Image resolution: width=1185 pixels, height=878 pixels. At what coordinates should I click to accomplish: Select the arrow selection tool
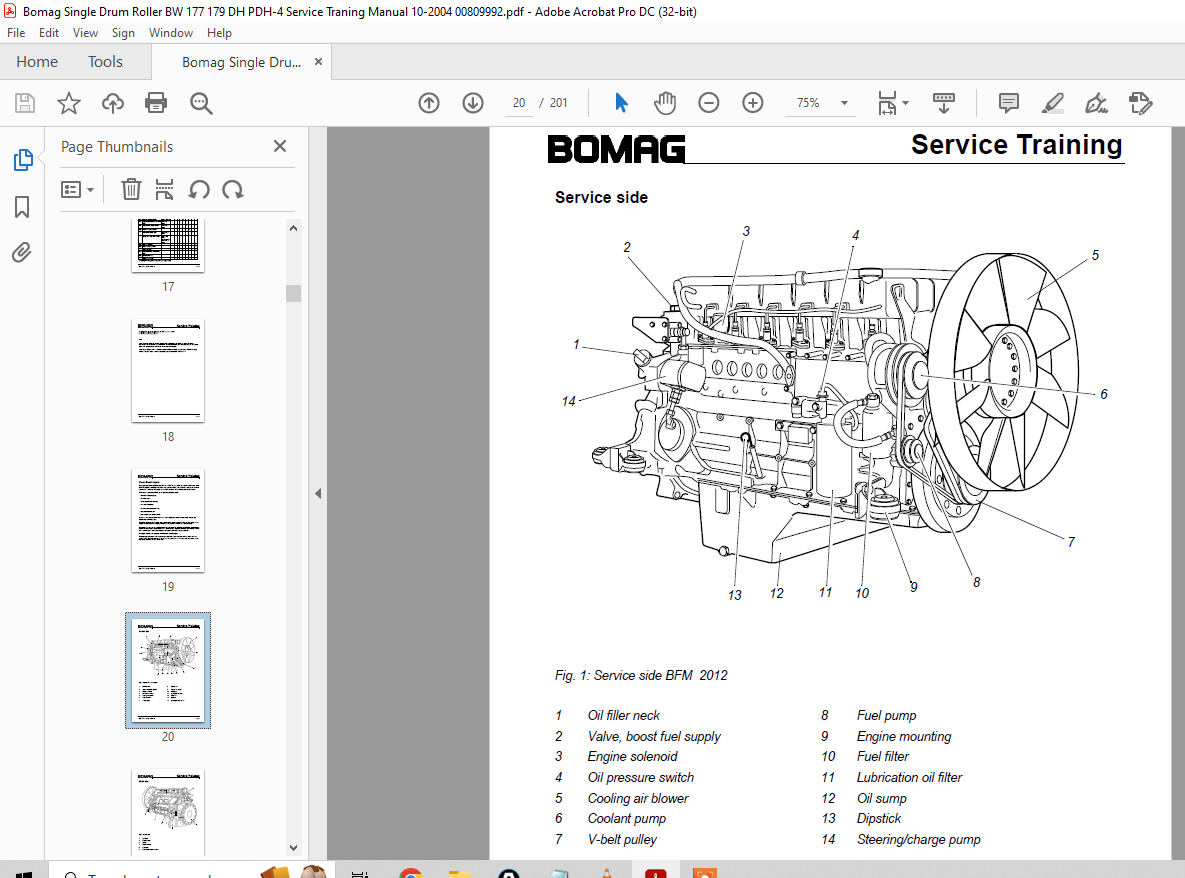point(621,103)
